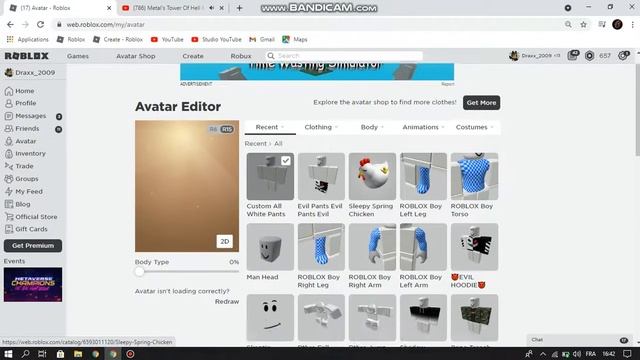Click Report link under advertisement

click(447, 84)
